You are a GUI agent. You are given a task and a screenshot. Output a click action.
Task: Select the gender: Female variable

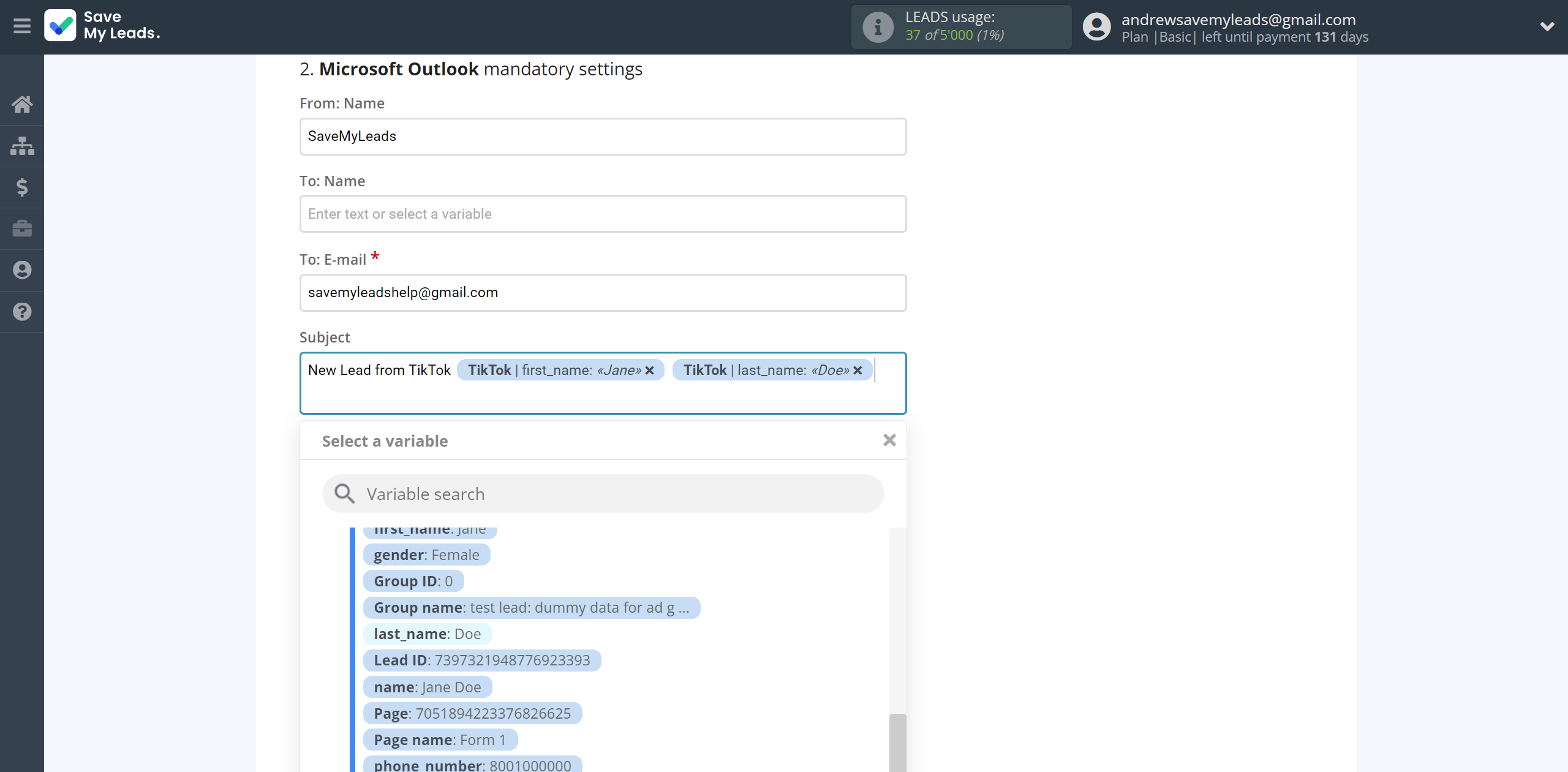(x=426, y=555)
